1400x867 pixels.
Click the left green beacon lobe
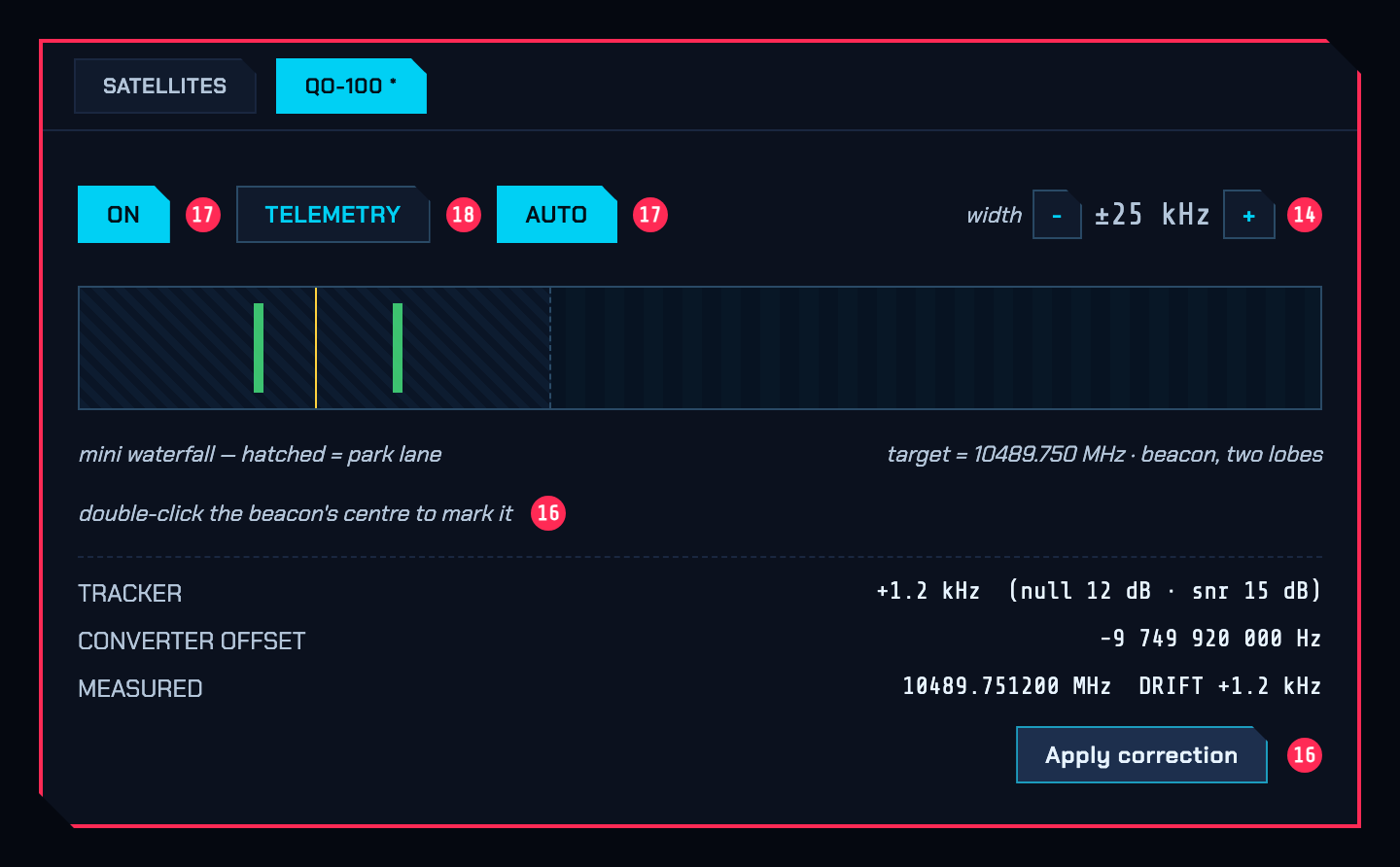(259, 348)
